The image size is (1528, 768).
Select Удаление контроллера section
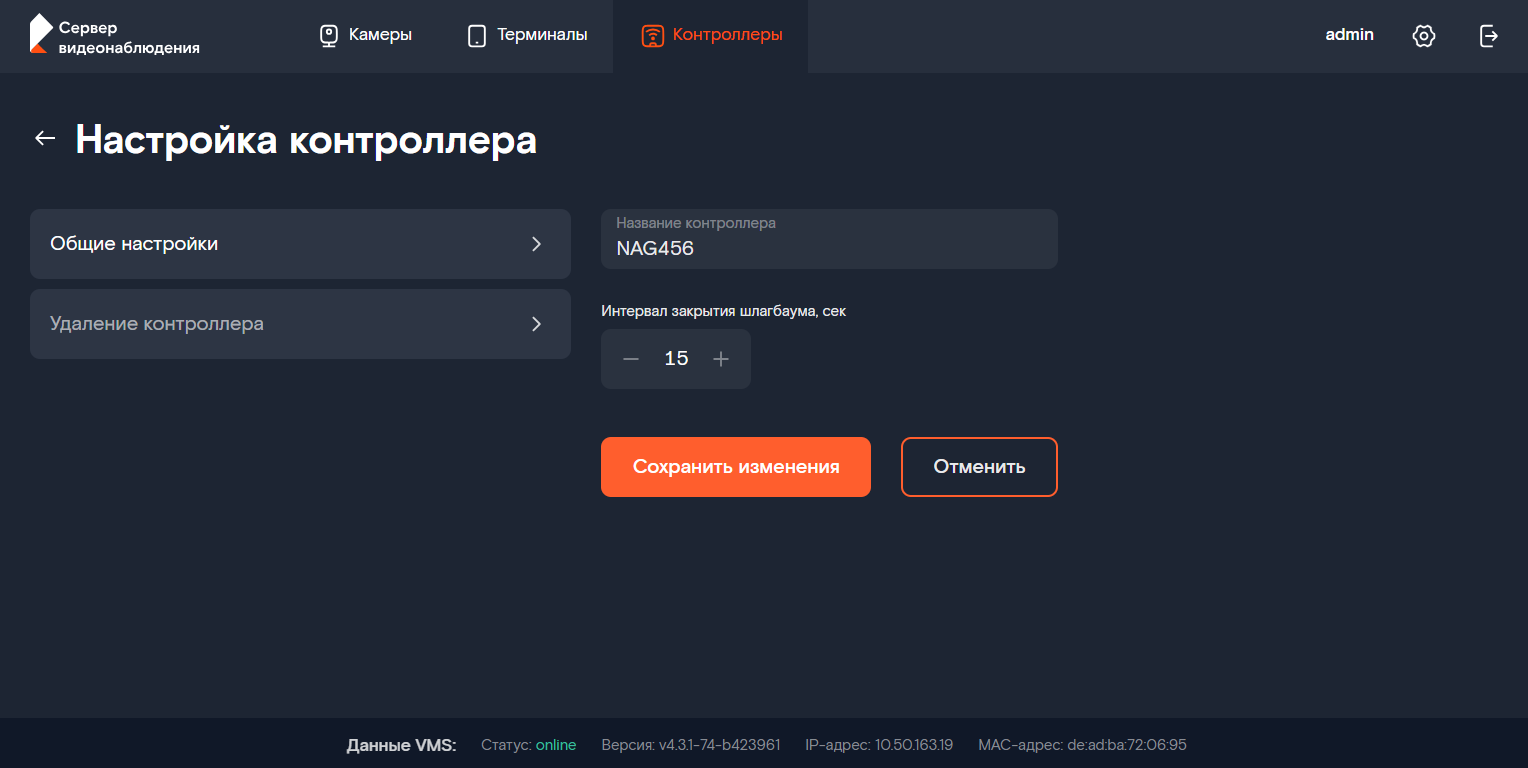pos(300,324)
